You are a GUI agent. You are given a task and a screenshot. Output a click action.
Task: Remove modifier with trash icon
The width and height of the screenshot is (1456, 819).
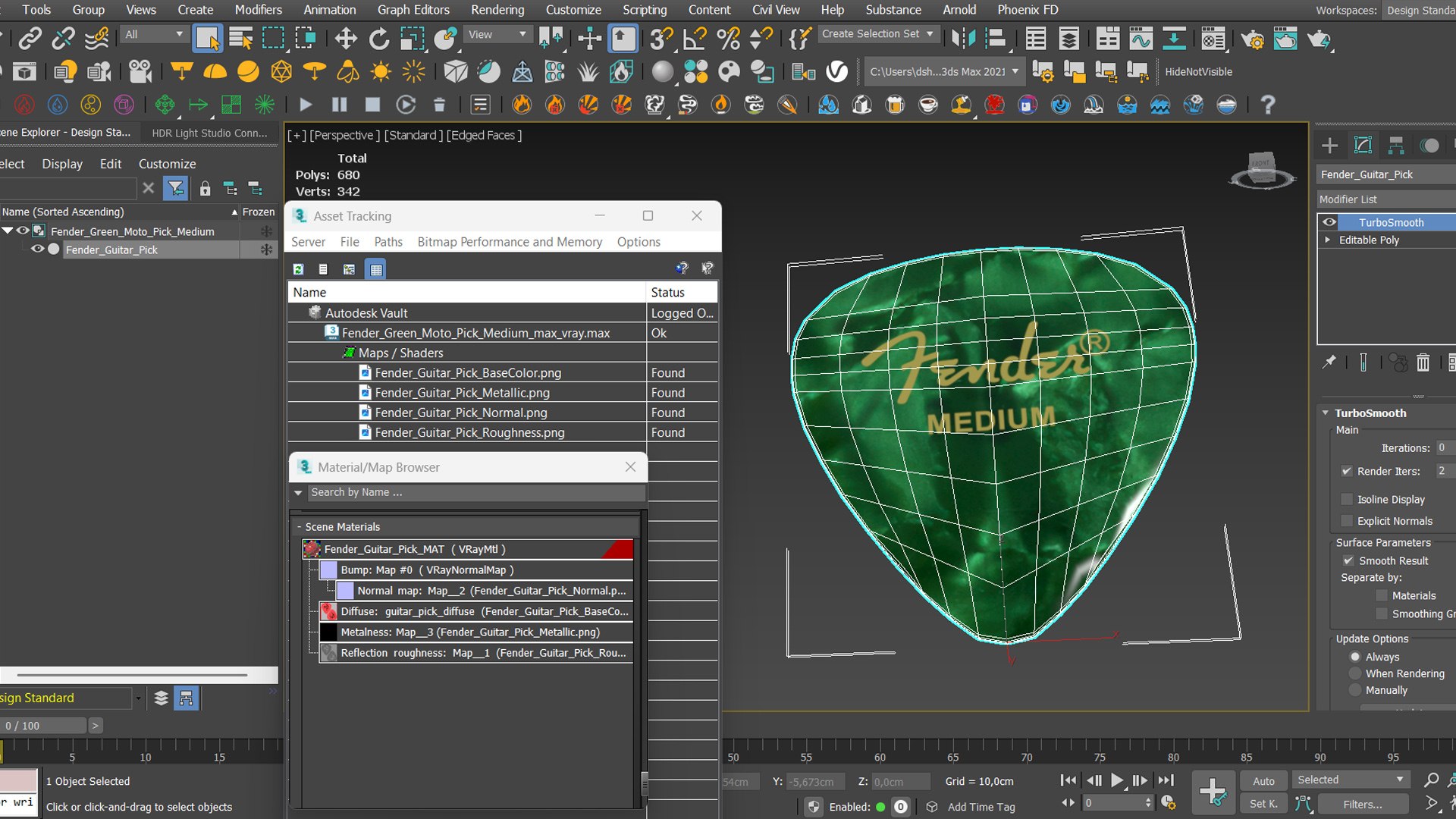[x=1423, y=362]
